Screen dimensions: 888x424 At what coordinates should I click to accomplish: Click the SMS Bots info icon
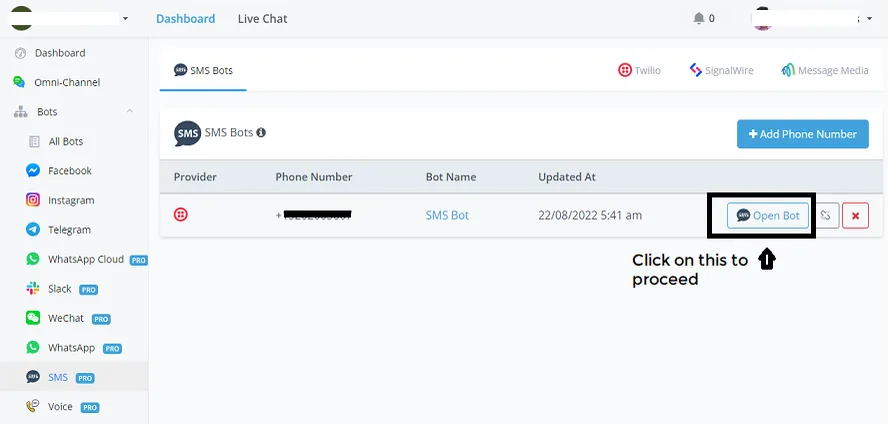261,132
